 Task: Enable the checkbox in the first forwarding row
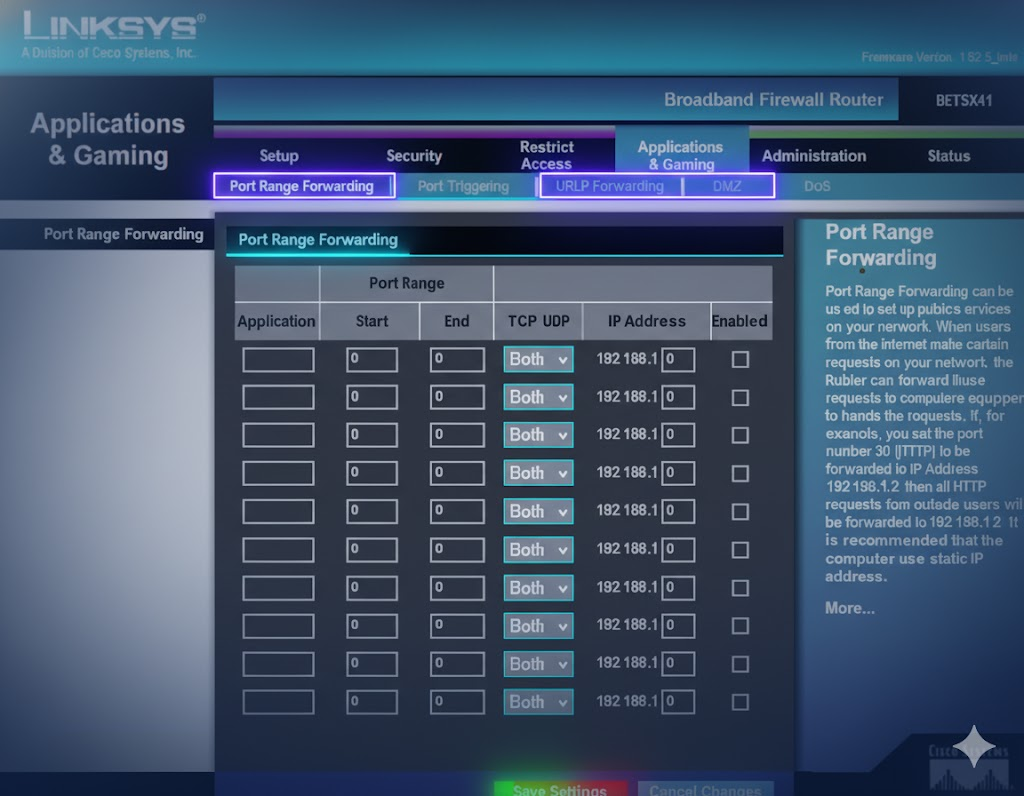pos(740,360)
